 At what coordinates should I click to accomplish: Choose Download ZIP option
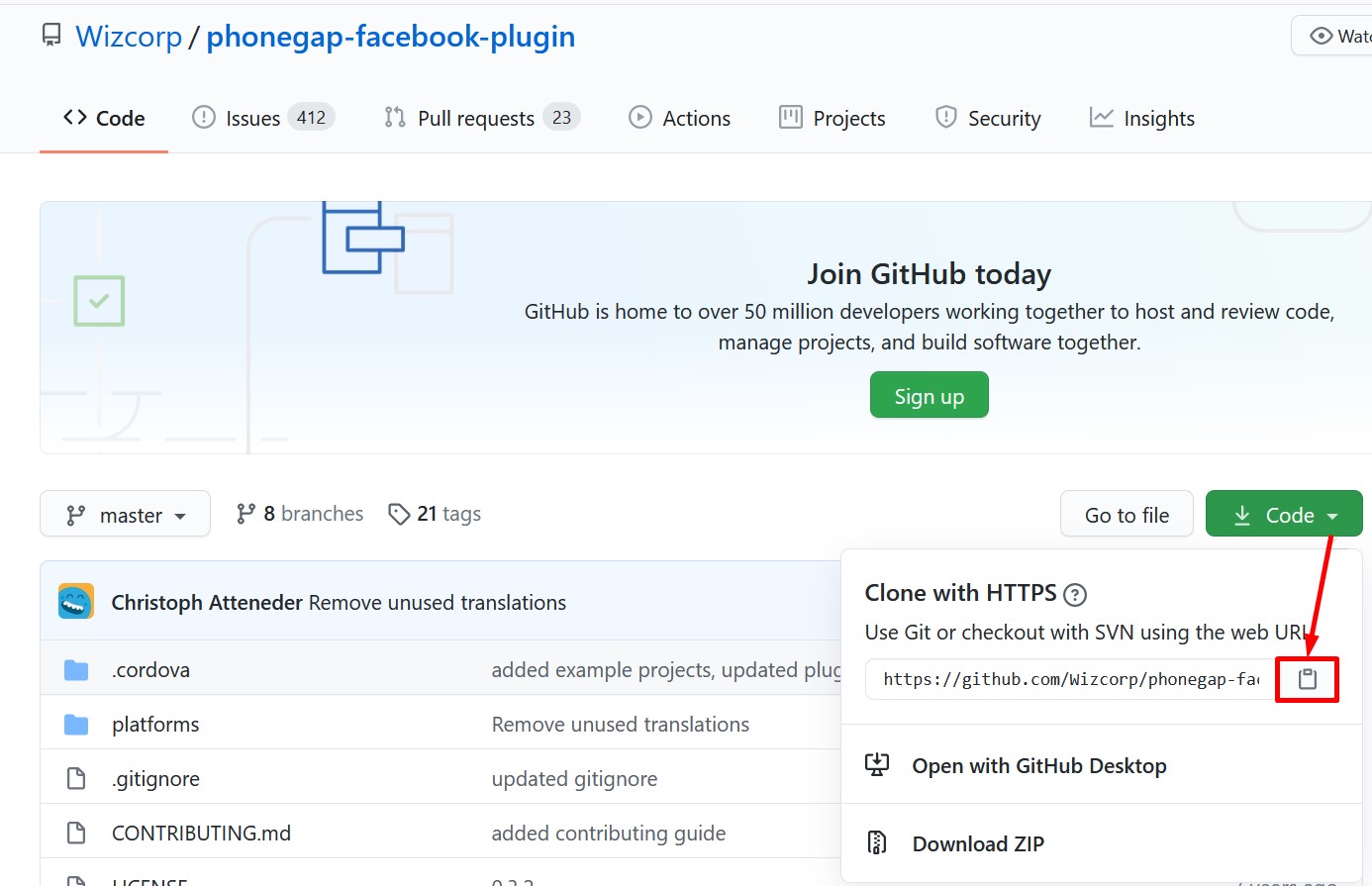pos(978,843)
